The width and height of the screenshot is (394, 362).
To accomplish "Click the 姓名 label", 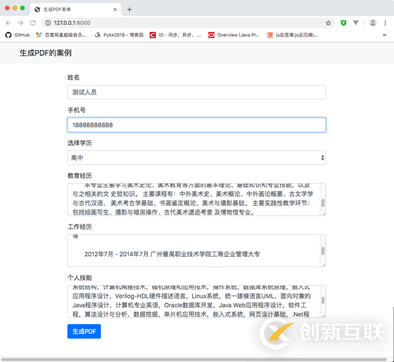I will coord(74,77).
